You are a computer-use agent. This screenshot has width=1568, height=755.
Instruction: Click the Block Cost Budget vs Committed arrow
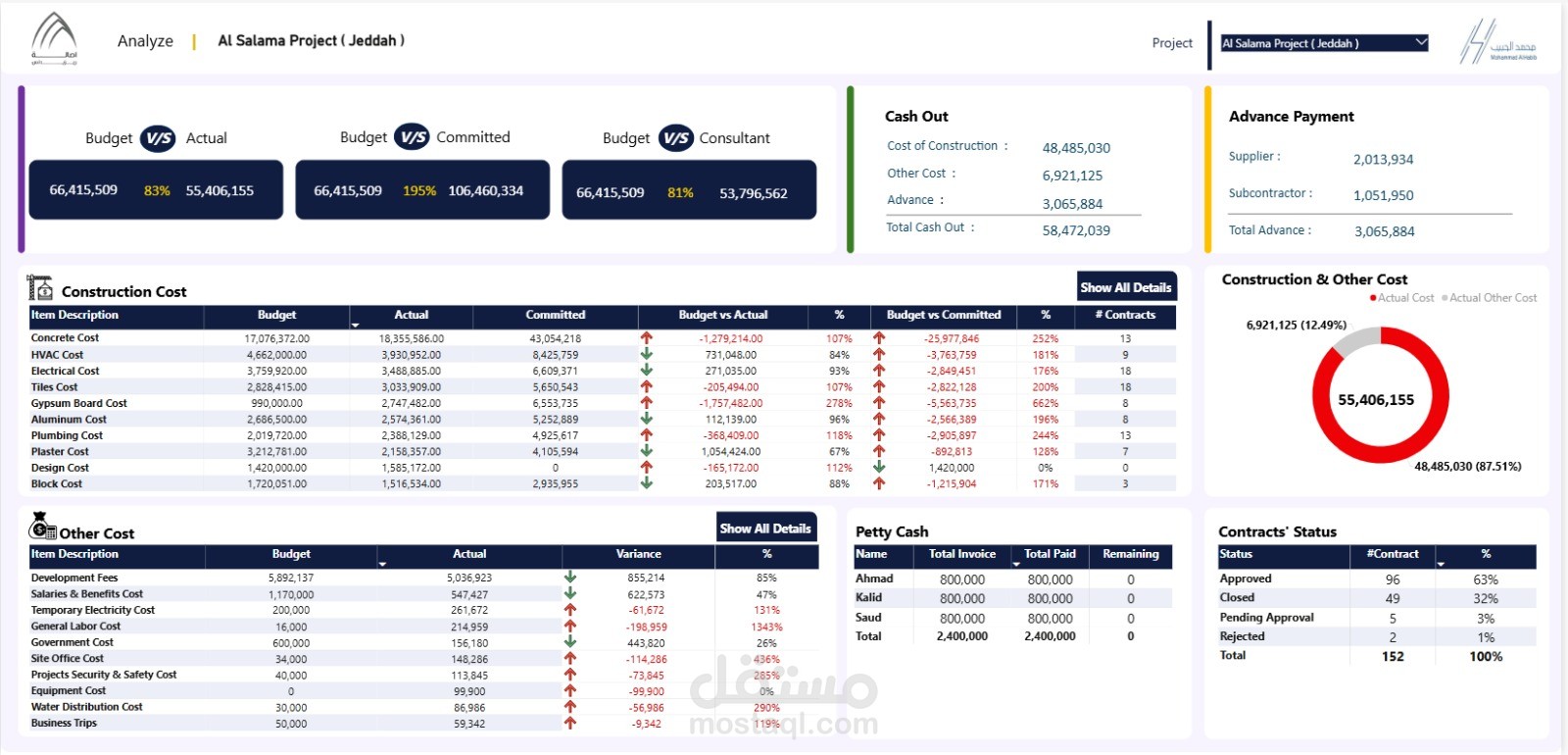[x=879, y=483]
